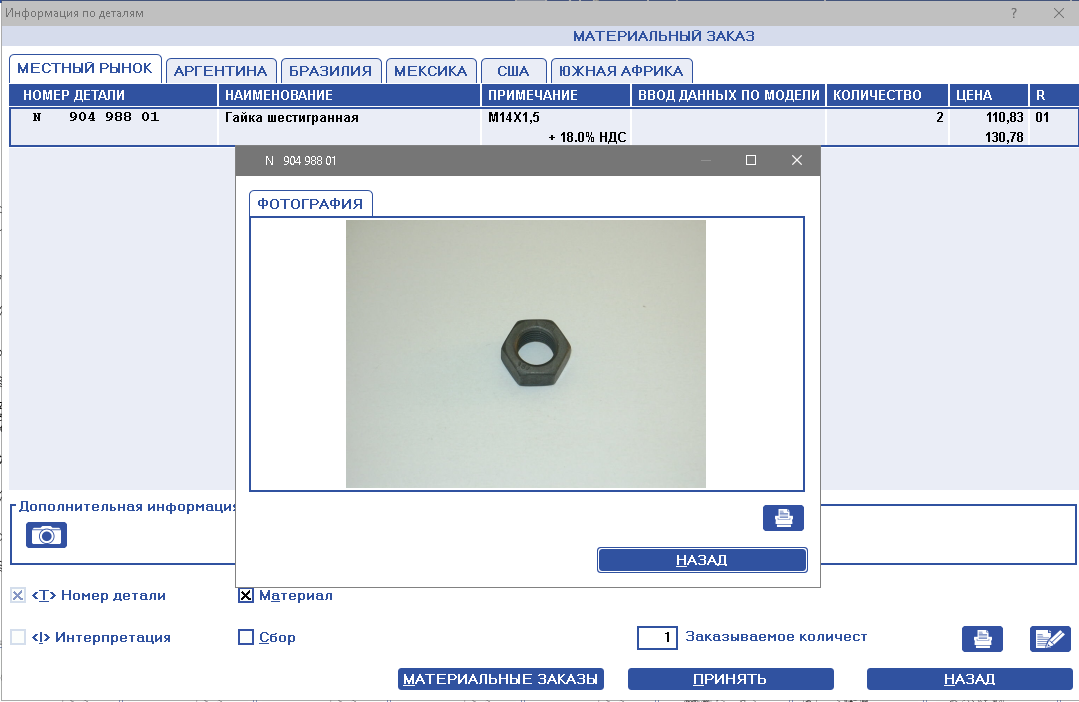Open the edit note pencil icon

(x=1050, y=639)
